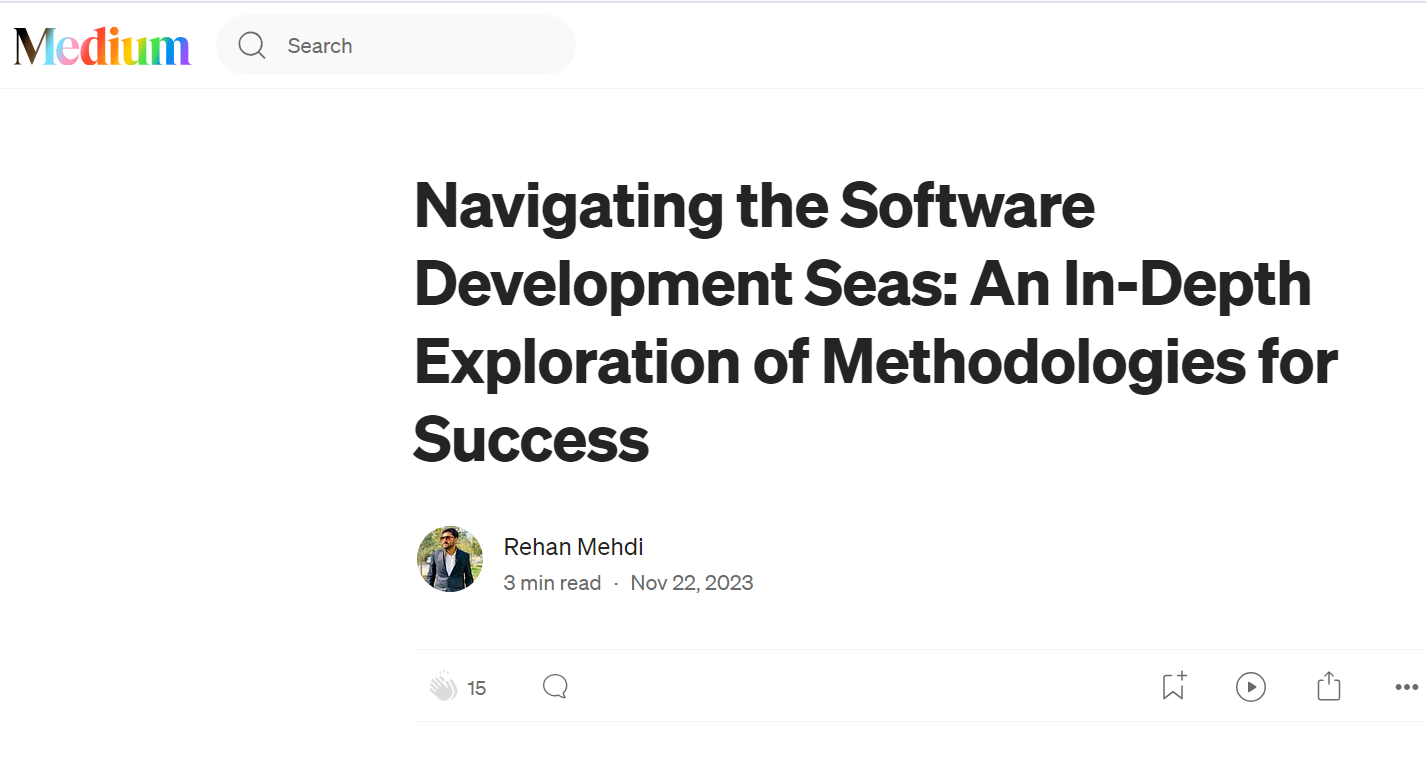Click the "Navigating the Software" headline line
Image resolution: width=1426 pixels, height=757 pixels.
[x=755, y=205]
